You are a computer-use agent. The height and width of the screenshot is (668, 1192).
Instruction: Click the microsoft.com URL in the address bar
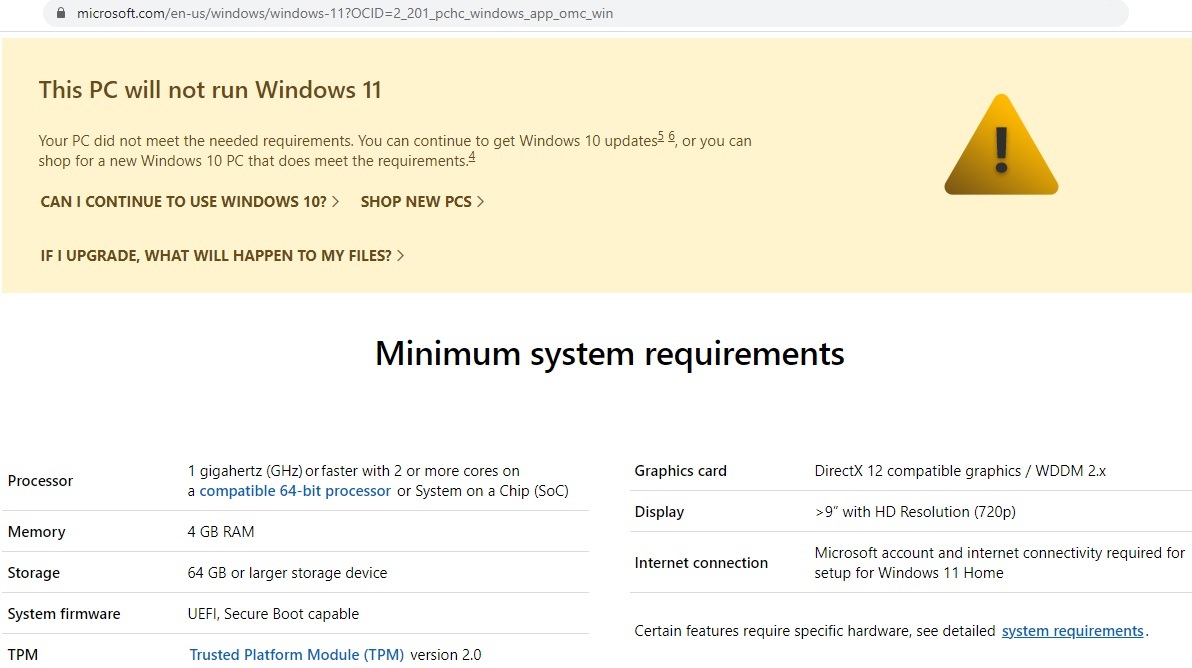345,14
